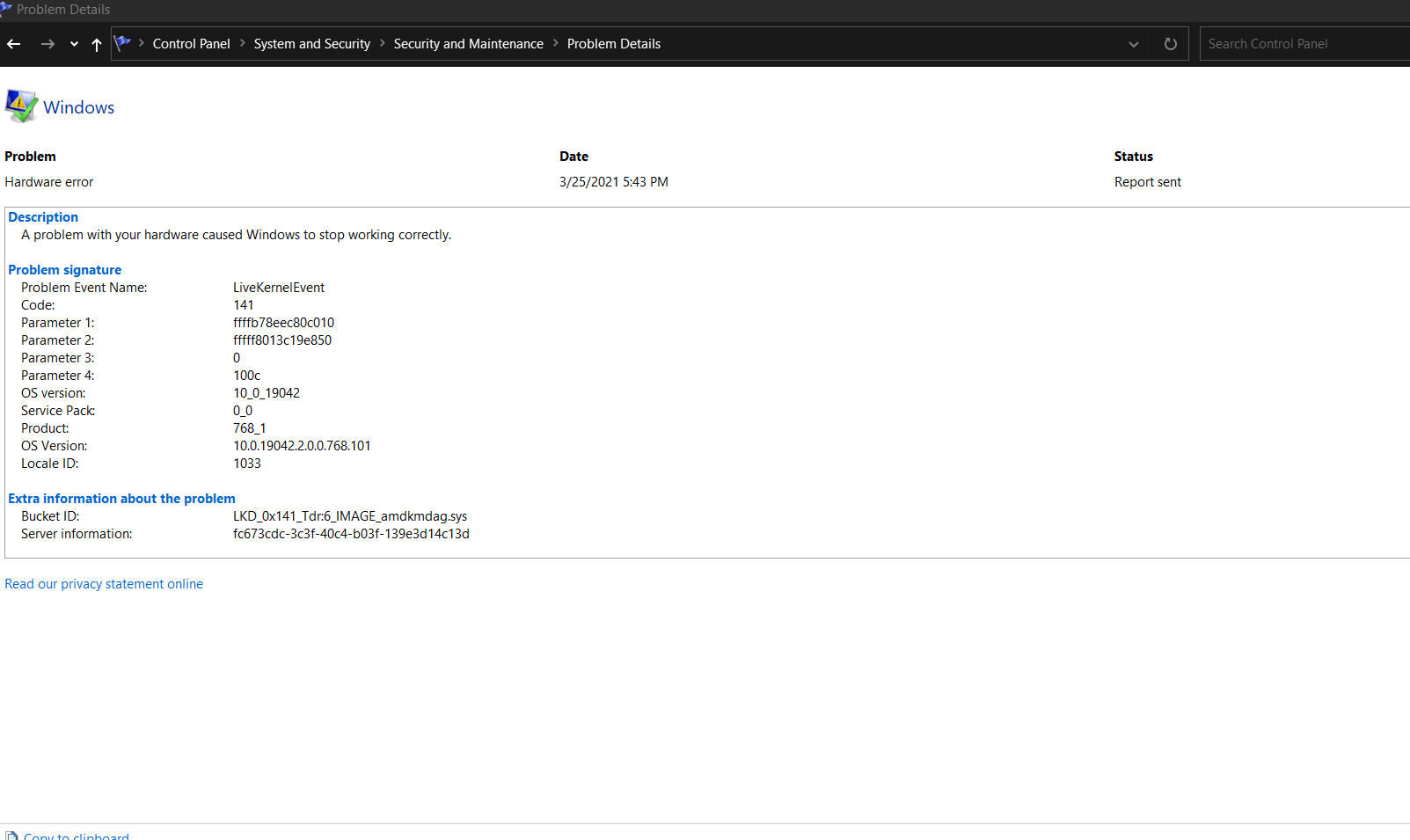The height and width of the screenshot is (840, 1410).
Task: Select Product value 768_1
Action: [x=250, y=428]
